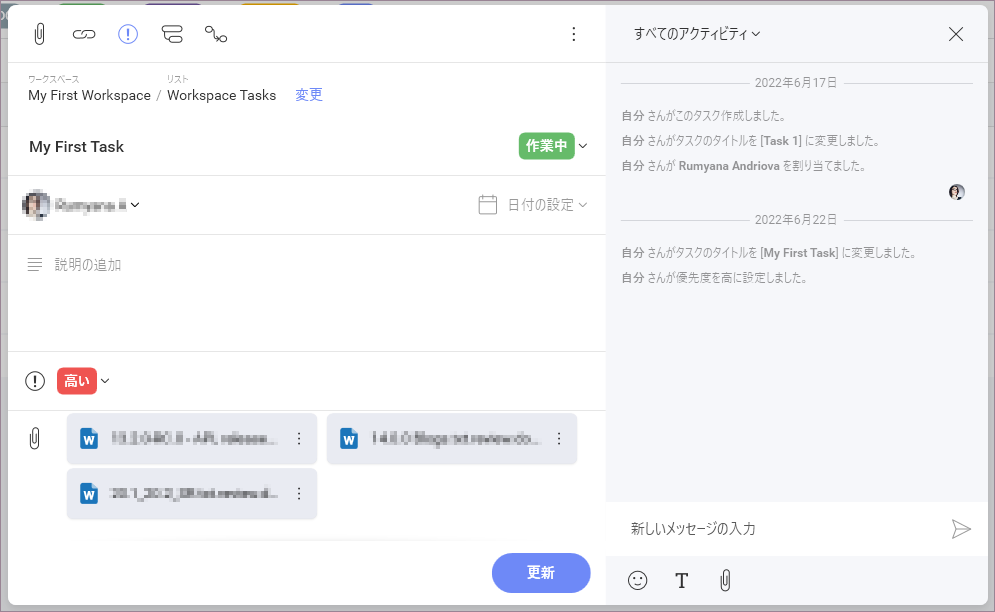Open options menu of top-left attachment
This screenshot has width=995, height=612.
pos(299,439)
